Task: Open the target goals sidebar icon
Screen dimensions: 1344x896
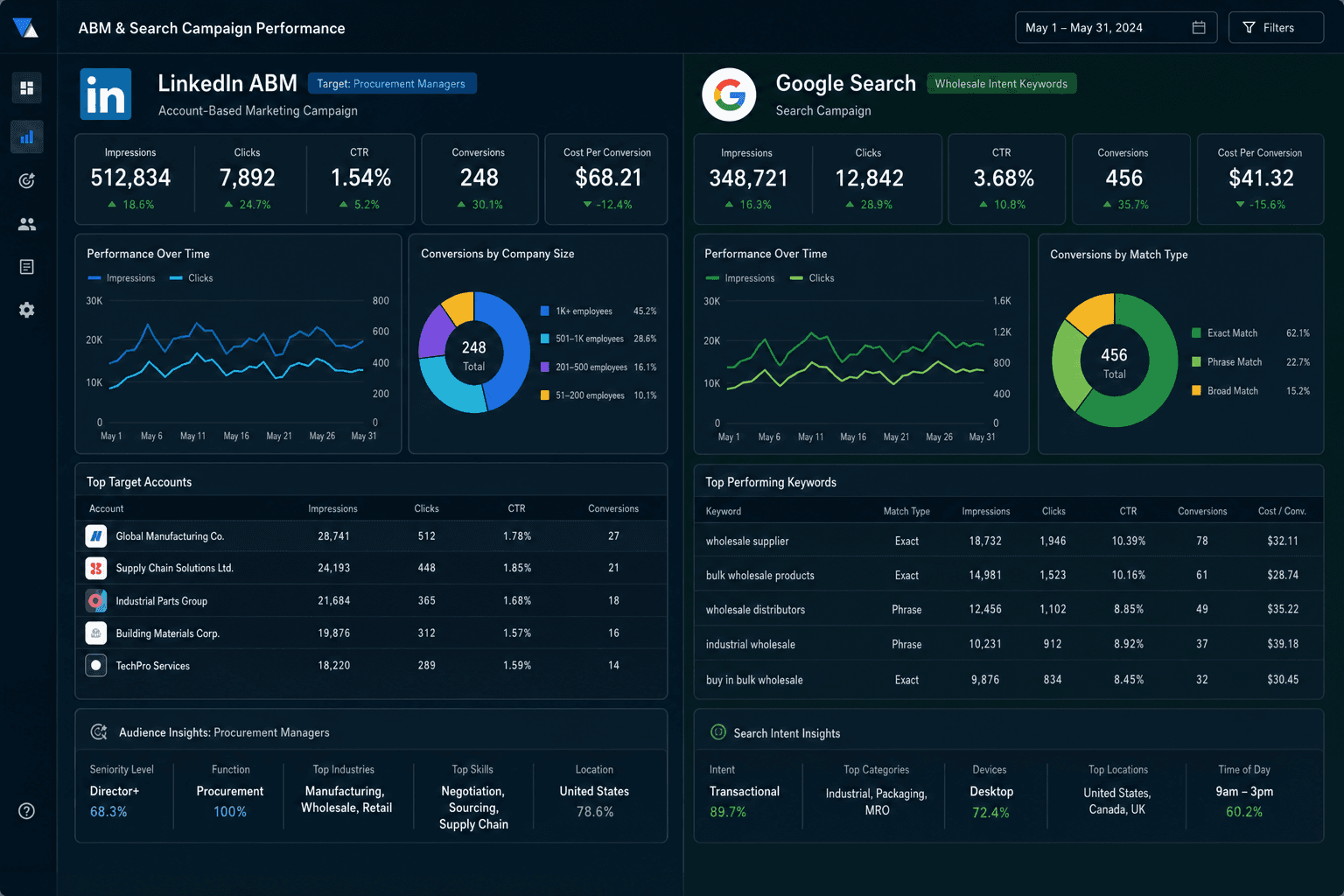Action: click(27, 180)
